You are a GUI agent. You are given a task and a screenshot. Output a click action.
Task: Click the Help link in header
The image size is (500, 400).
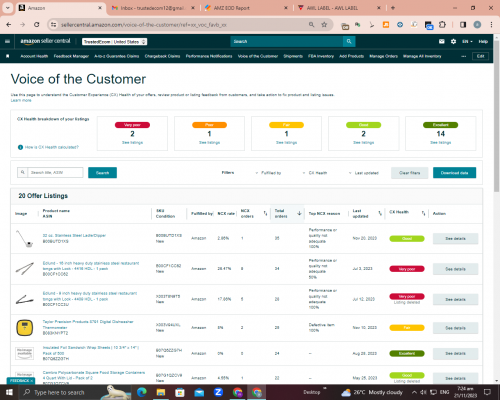(483, 41)
